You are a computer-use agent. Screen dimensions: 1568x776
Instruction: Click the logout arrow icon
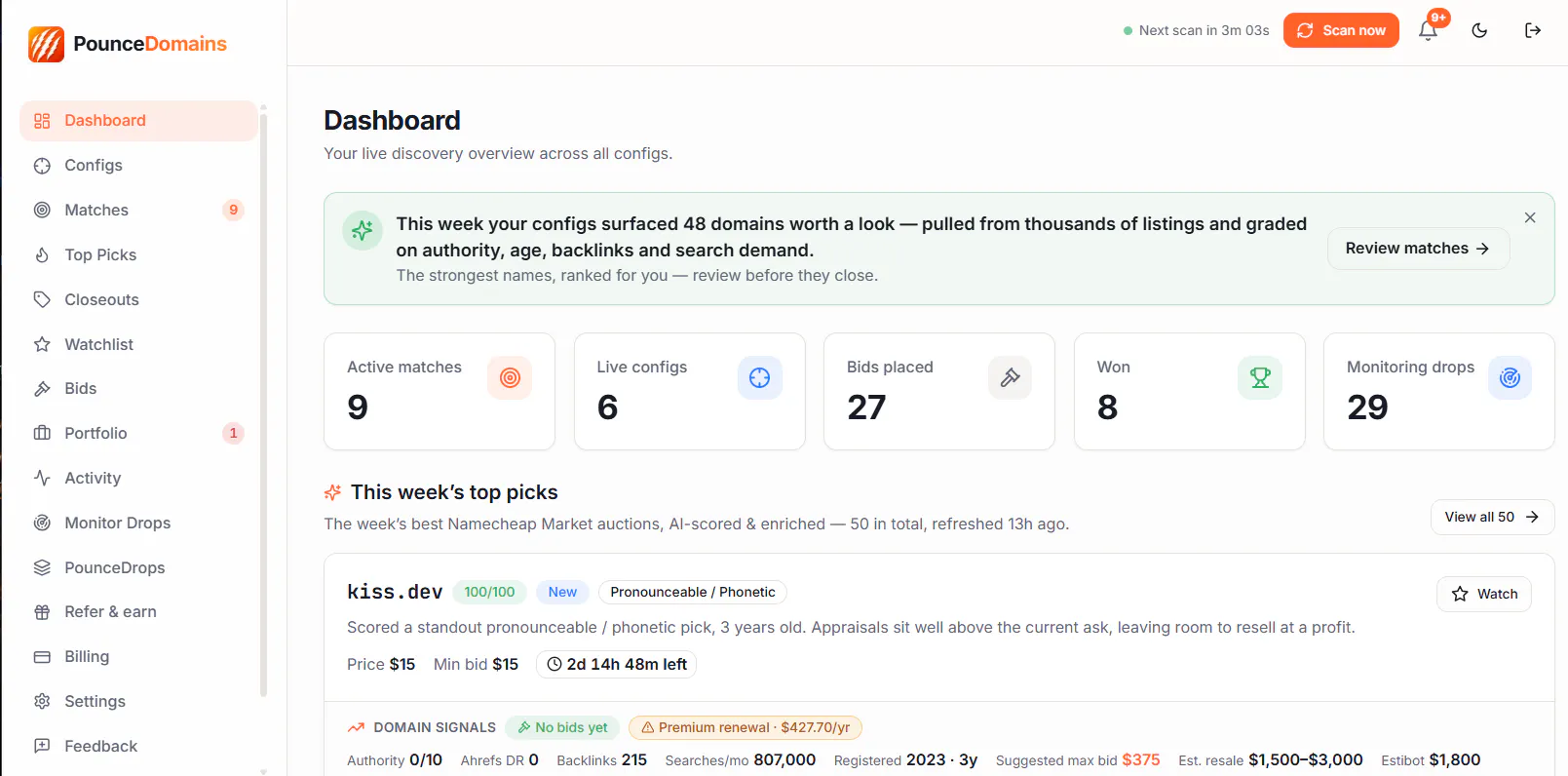[x=1533, y=30]
